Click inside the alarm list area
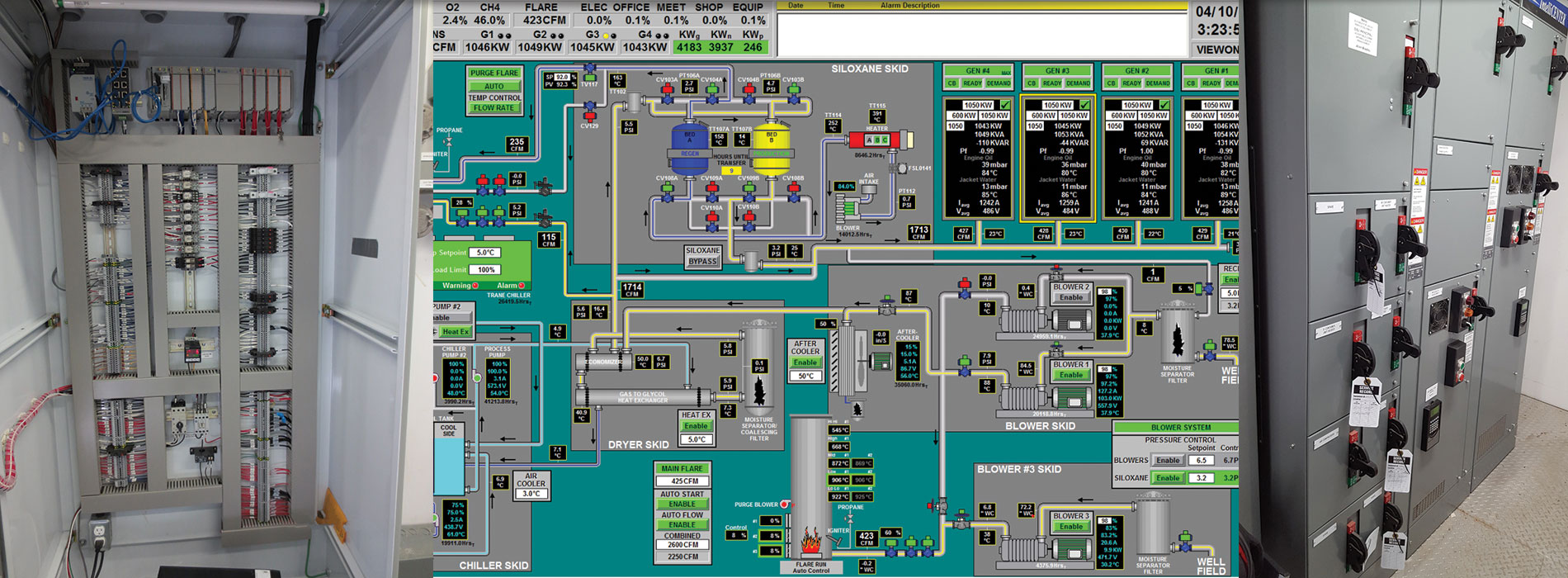This screenshot has width=1568, height=578. coord(982,33)
